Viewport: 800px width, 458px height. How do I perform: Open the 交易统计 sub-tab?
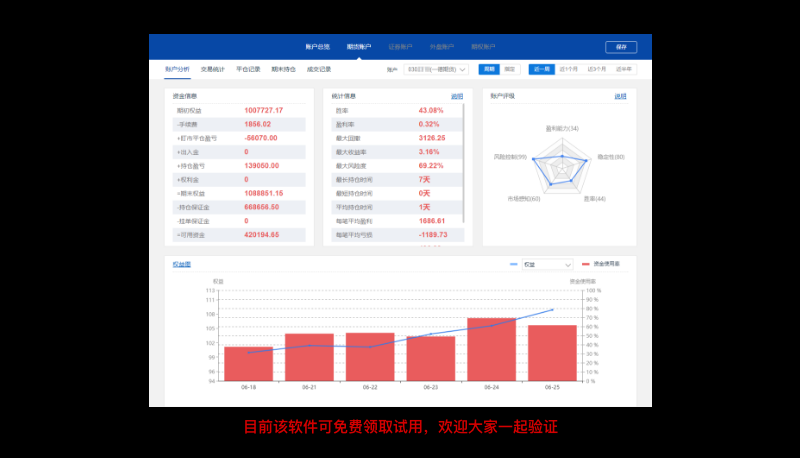pos(214,70)
